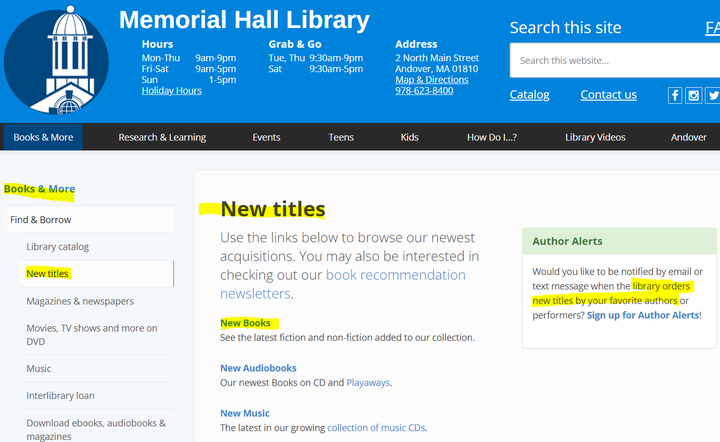The height and width of the screenshot is (442, 720).
Task: Click the '2 North Main Street' address text
Action: point(437,58)
